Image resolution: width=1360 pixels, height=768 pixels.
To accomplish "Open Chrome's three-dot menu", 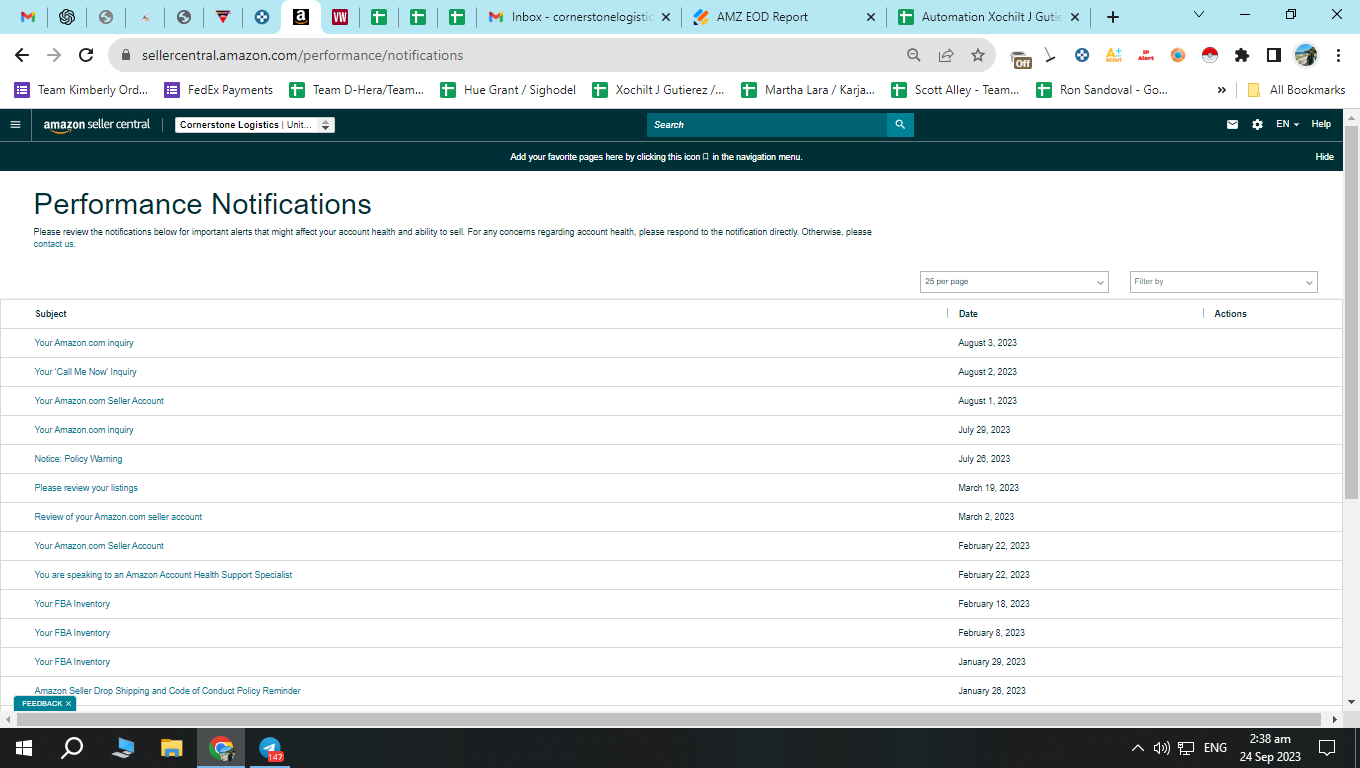I will [x=1337, y=55].
